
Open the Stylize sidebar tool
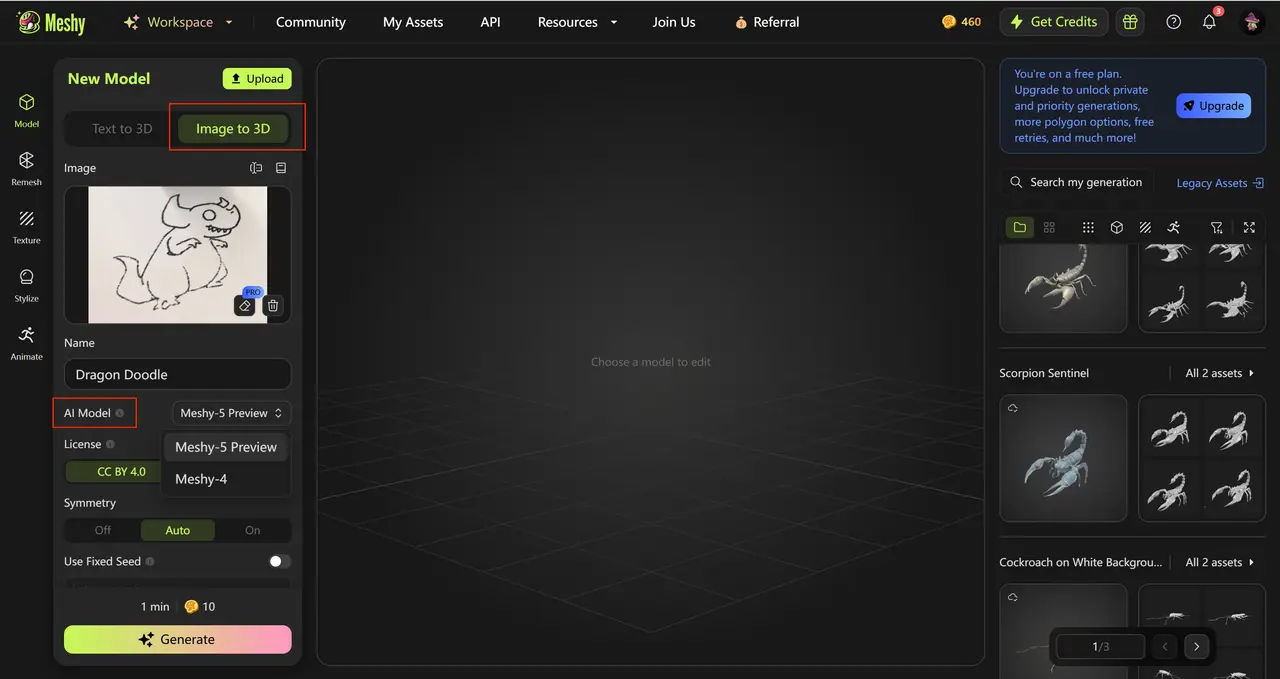[x=26, y=282]
